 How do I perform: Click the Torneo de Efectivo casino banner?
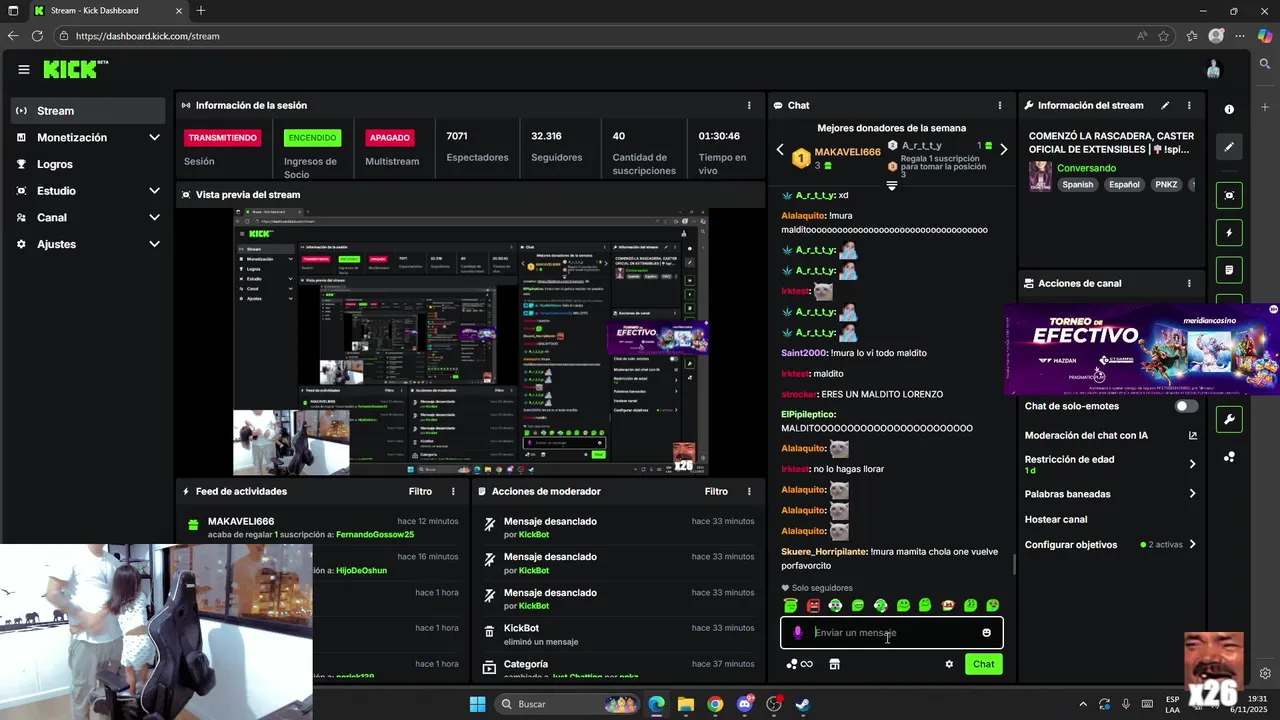point(1142,349)
